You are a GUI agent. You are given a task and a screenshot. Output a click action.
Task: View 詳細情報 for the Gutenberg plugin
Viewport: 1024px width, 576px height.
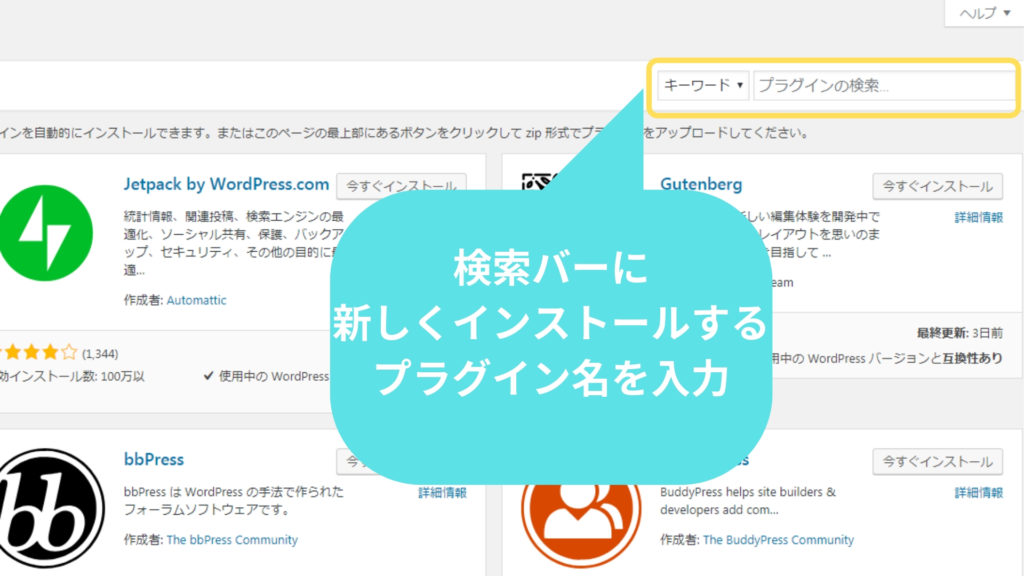(x=978, y=217)
